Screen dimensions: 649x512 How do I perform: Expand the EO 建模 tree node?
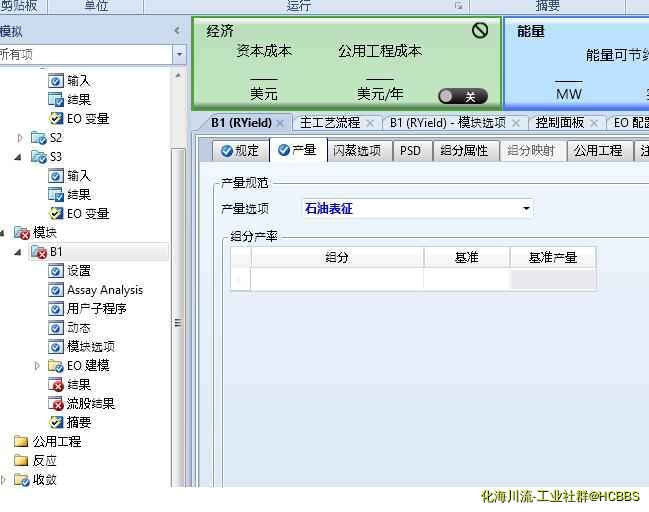(x=38, y=366)
